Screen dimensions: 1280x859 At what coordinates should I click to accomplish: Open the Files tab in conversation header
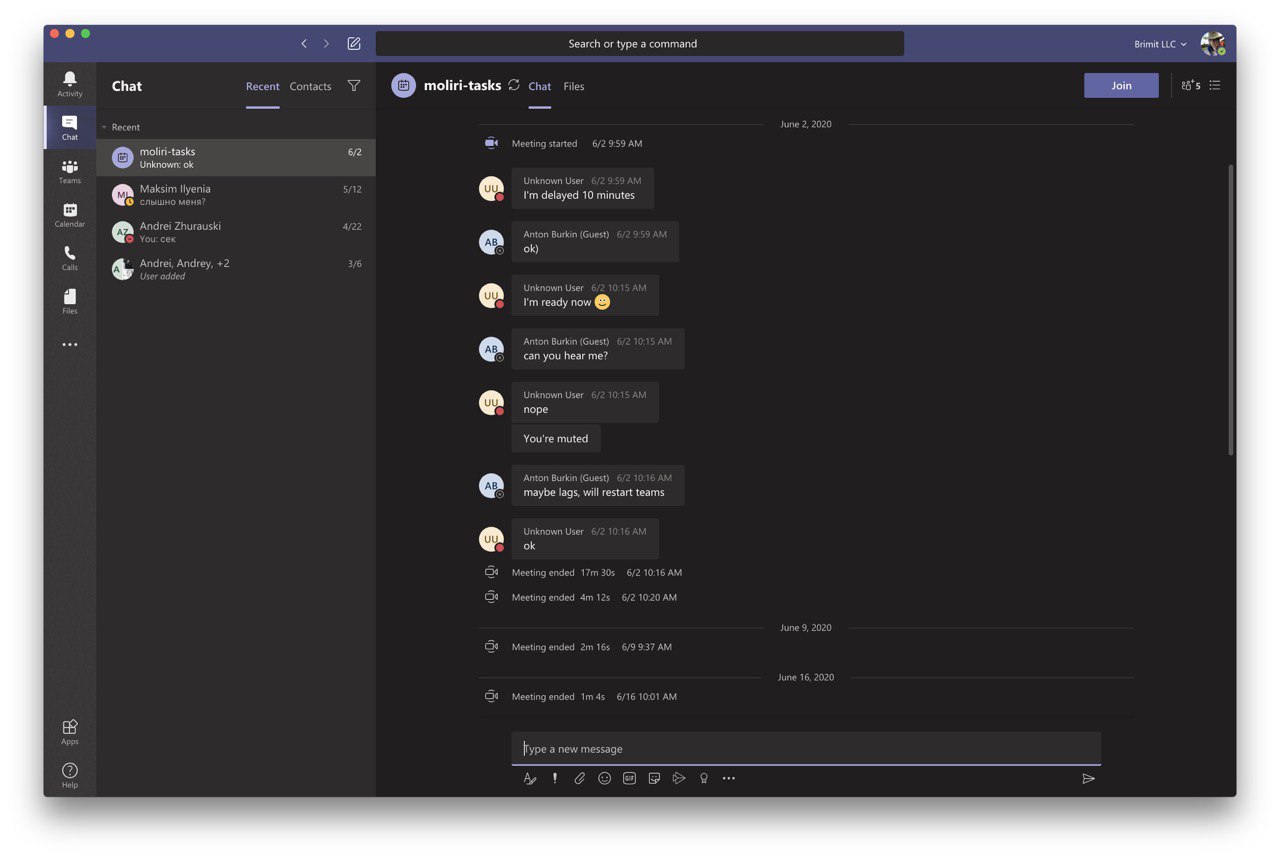(574, 87)
